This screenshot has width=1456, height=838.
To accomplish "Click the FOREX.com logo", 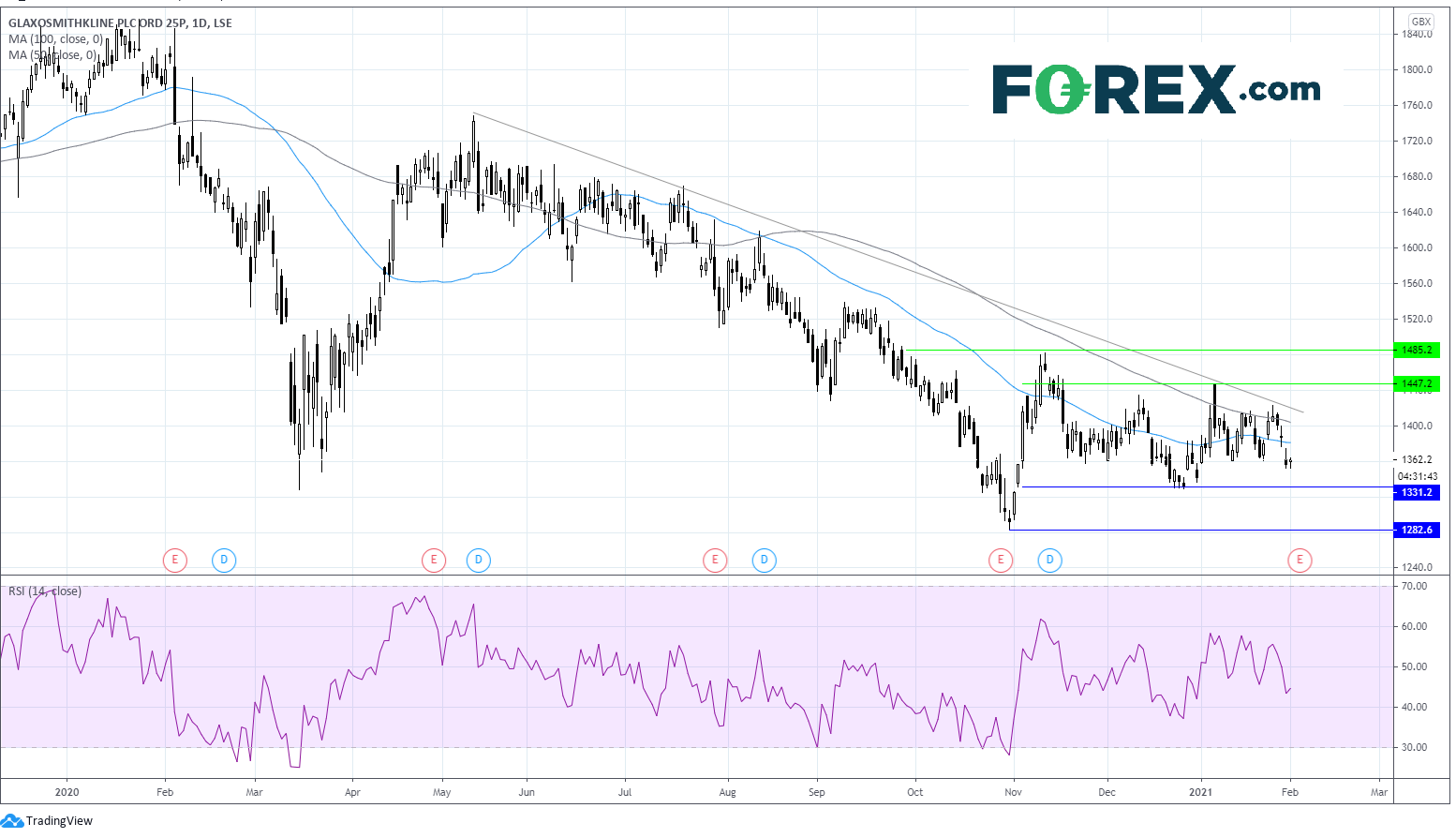I will (x=1156, y=90).
